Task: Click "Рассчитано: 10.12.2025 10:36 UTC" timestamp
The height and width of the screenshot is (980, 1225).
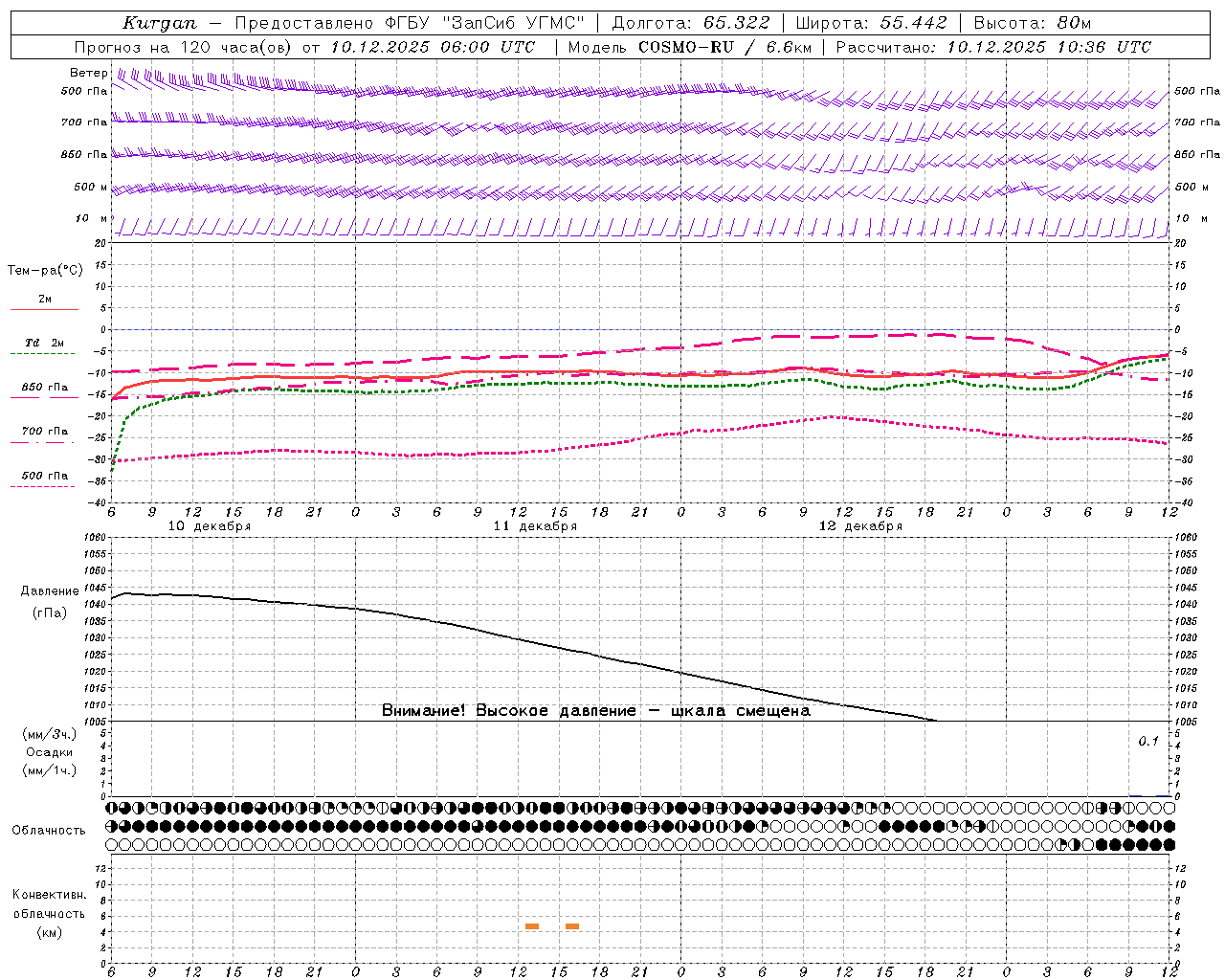Action: (x=993, y=47)
